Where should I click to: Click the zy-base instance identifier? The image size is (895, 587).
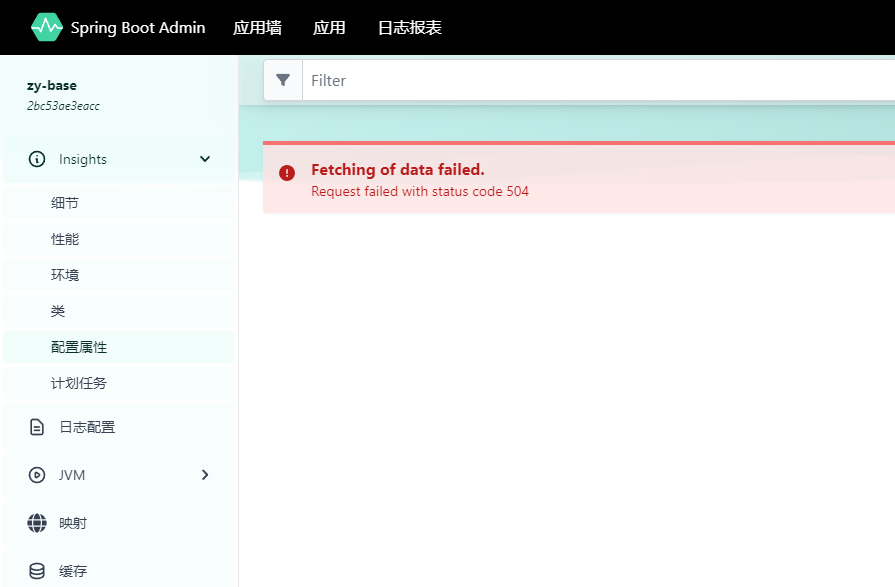[52, 85]
